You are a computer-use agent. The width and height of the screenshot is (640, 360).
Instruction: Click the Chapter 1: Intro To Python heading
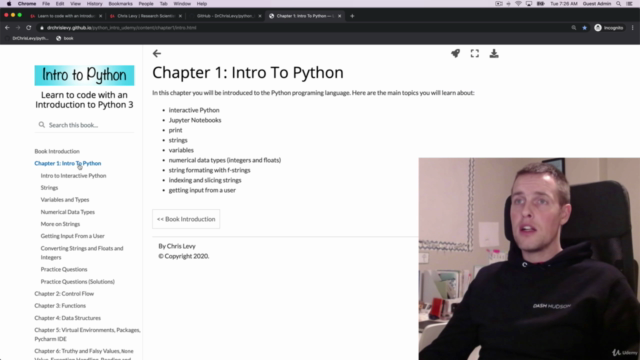[x=248, y=73]
